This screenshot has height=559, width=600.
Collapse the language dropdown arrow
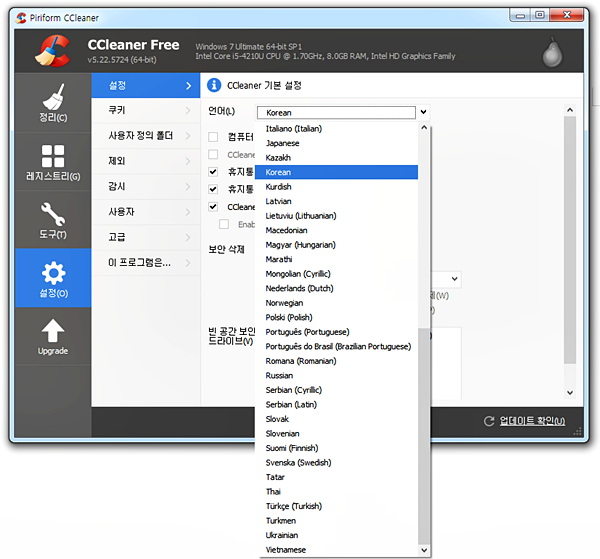coord(423,112)
